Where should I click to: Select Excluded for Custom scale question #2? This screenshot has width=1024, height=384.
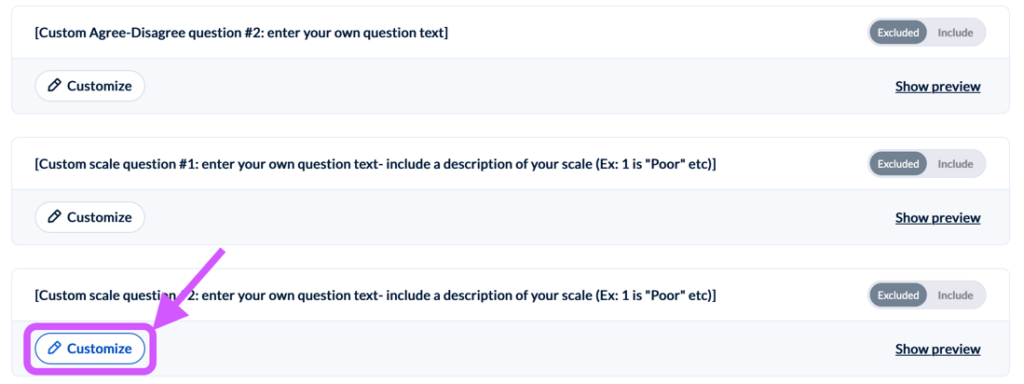pyautogui.click(x=898, y=295)
